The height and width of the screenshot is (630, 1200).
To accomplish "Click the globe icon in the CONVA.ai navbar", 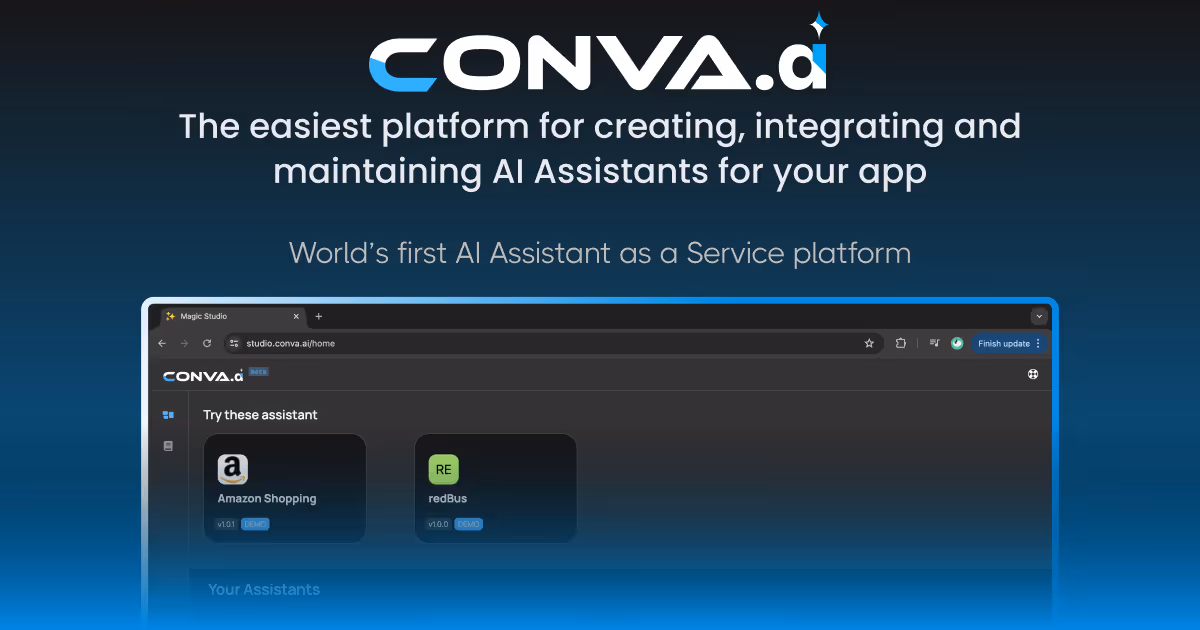I will point(1032,375).
